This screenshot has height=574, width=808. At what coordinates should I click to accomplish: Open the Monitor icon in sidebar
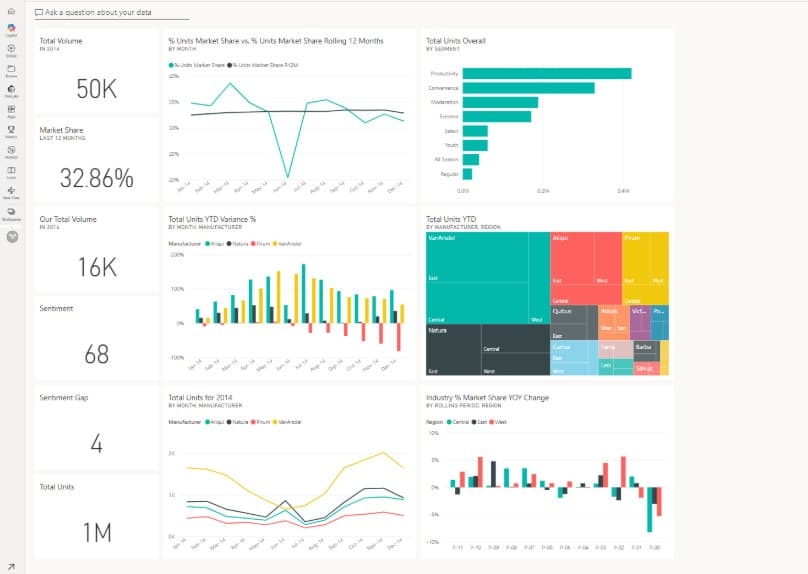pyautogui.click(x=11, y=151)
